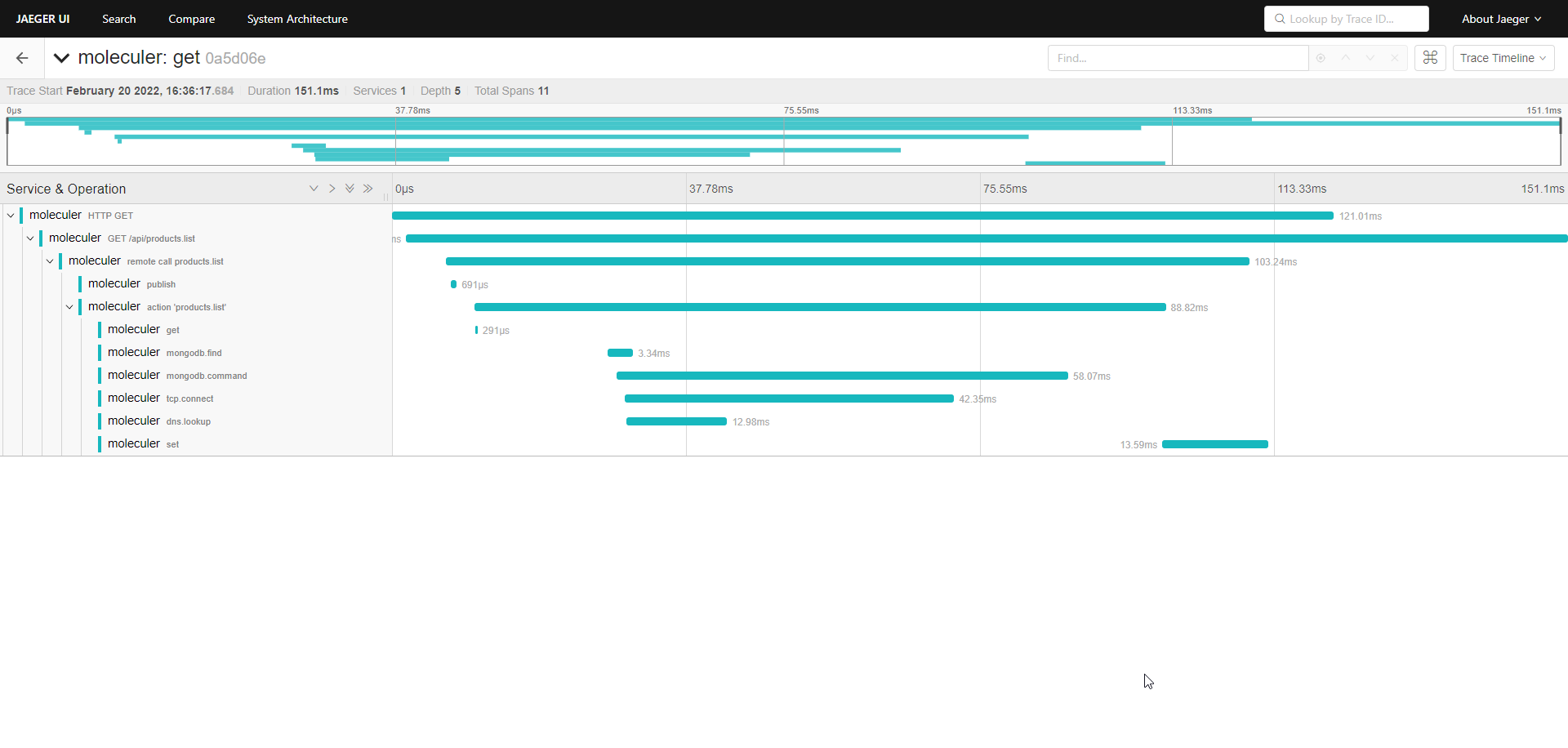Screen dimensions: 1568x748
Task: Collapse all spans using double-right chevron
Action: (368, 189)
